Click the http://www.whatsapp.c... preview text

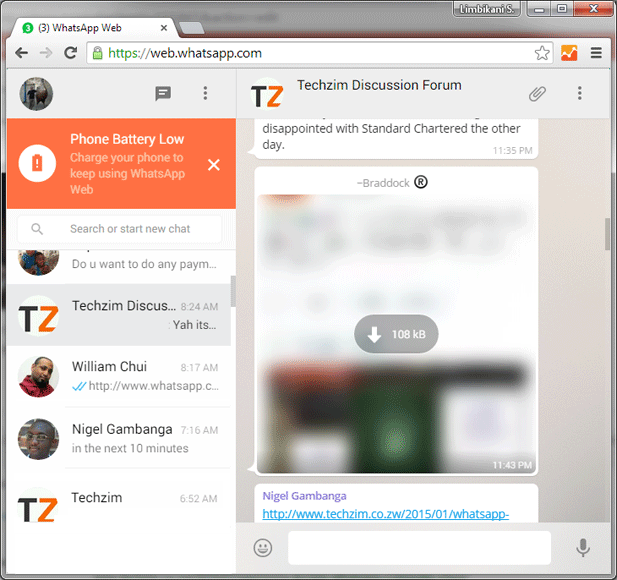[x=153, y=386]
